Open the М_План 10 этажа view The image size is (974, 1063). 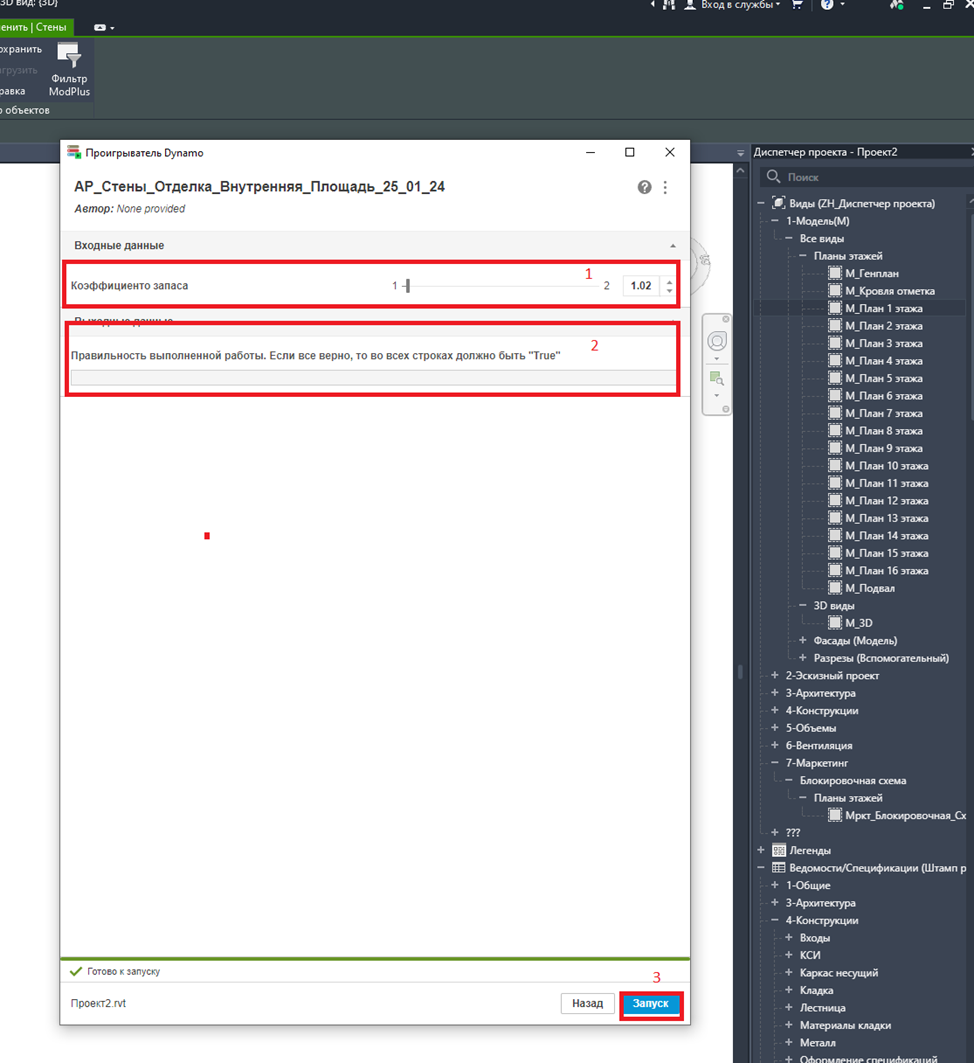(x=887, y=466)
